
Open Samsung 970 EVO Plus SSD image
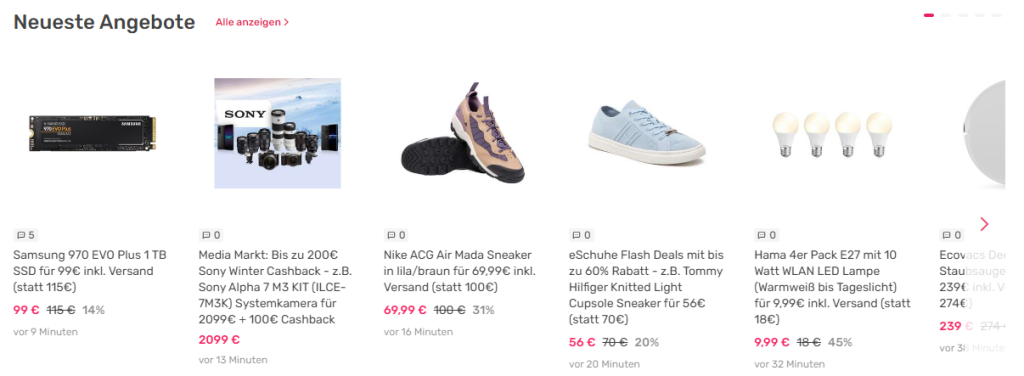(92, 133)
